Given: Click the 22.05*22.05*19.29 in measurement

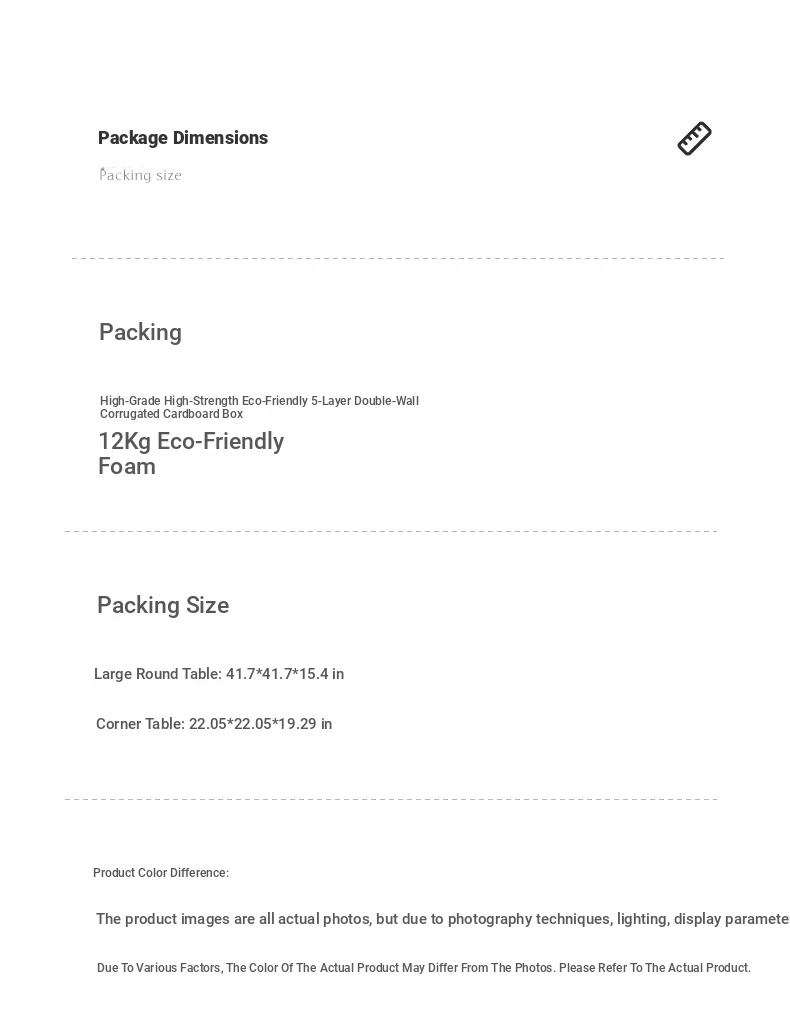Looking at the screenshot, I should pos(260,724).
